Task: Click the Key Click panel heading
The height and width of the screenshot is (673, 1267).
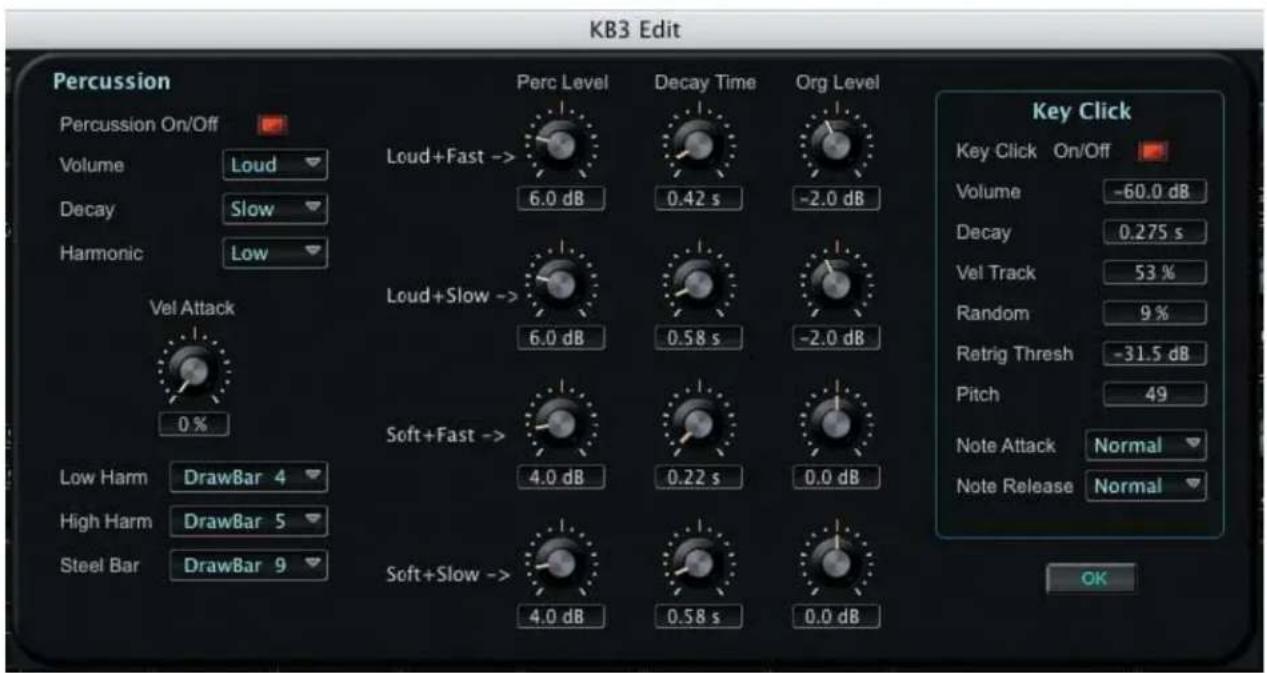Action: [1080, 111]
